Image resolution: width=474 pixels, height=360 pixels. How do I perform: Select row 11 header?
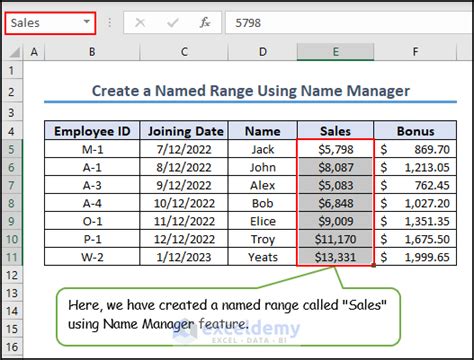click(x=12, y=257)
